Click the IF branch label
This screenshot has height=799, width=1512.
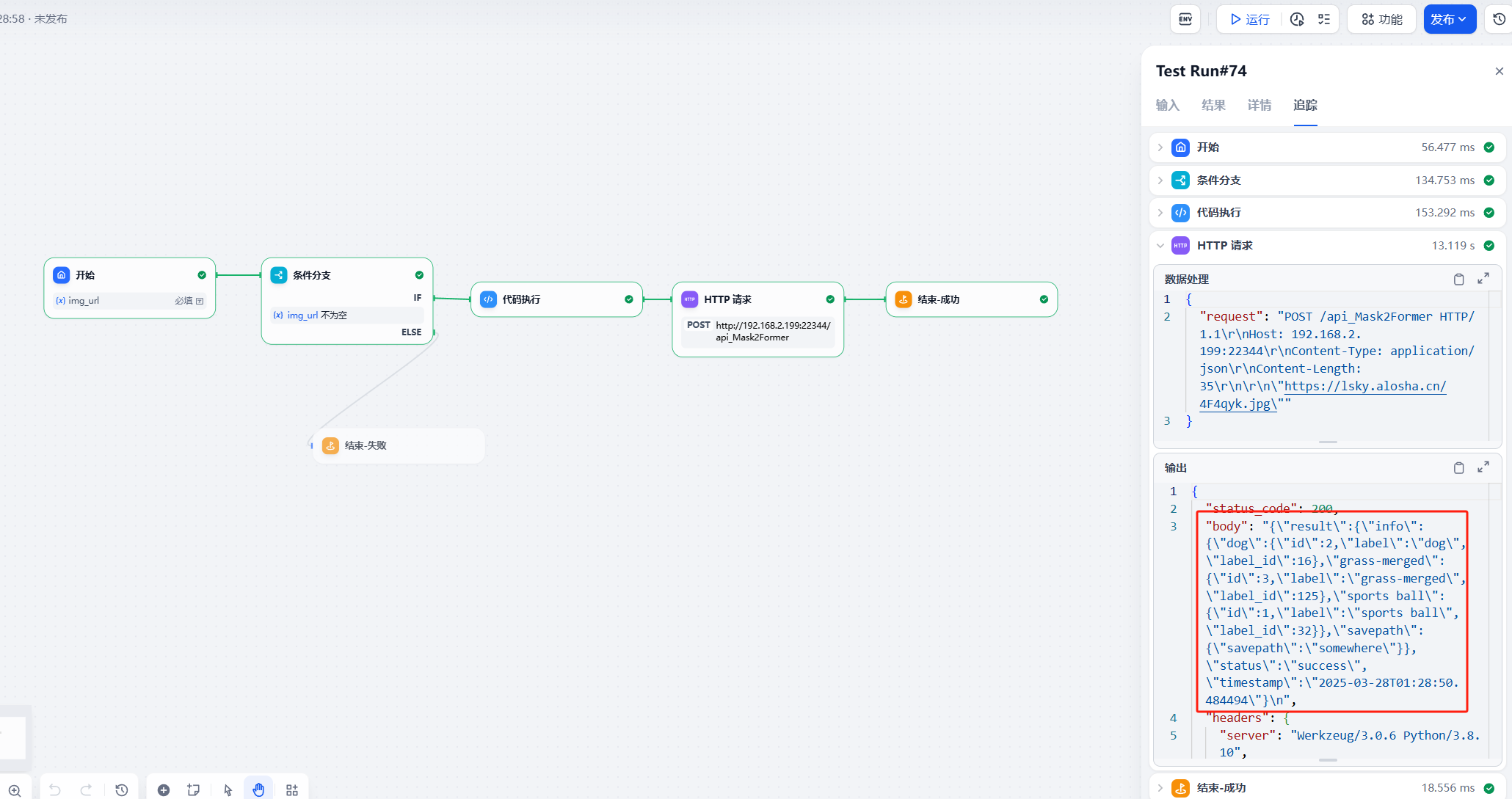click(x=418, y=298)
